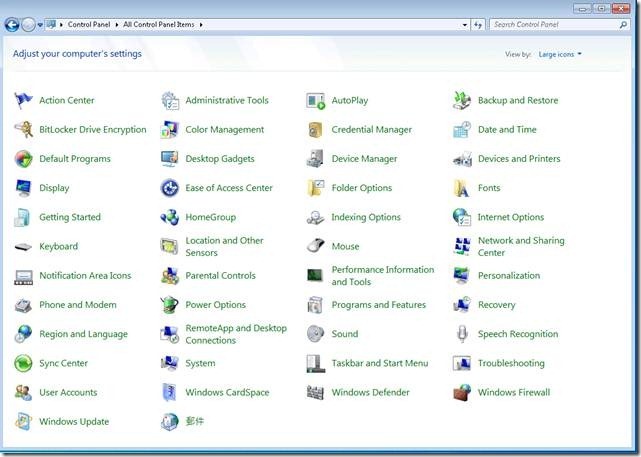Open the 邮件 mail item
Image resolution: width=641 pixels, height=457 pixels.
click(195, 421)
